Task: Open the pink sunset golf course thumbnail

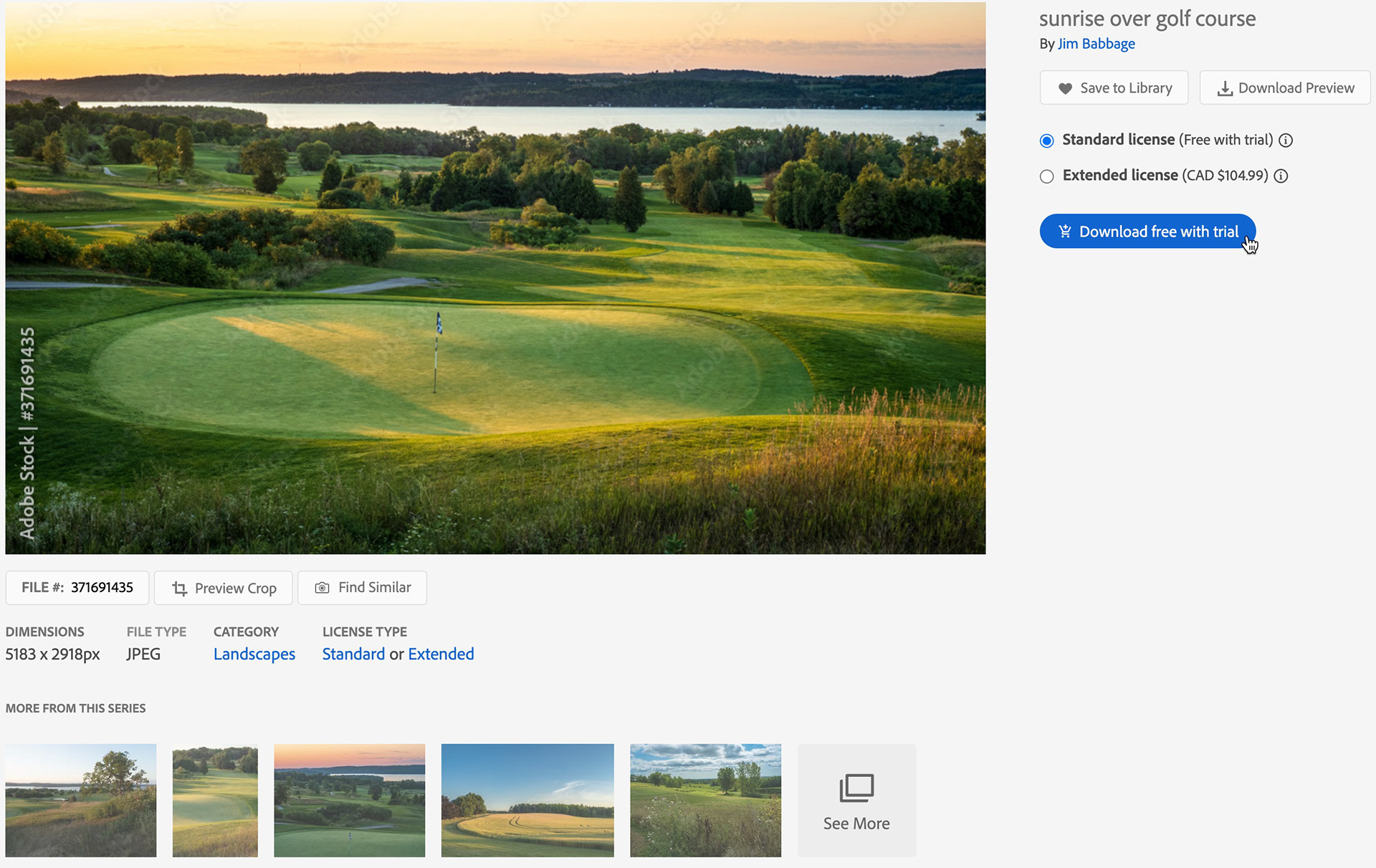Action: coord(349,800)
